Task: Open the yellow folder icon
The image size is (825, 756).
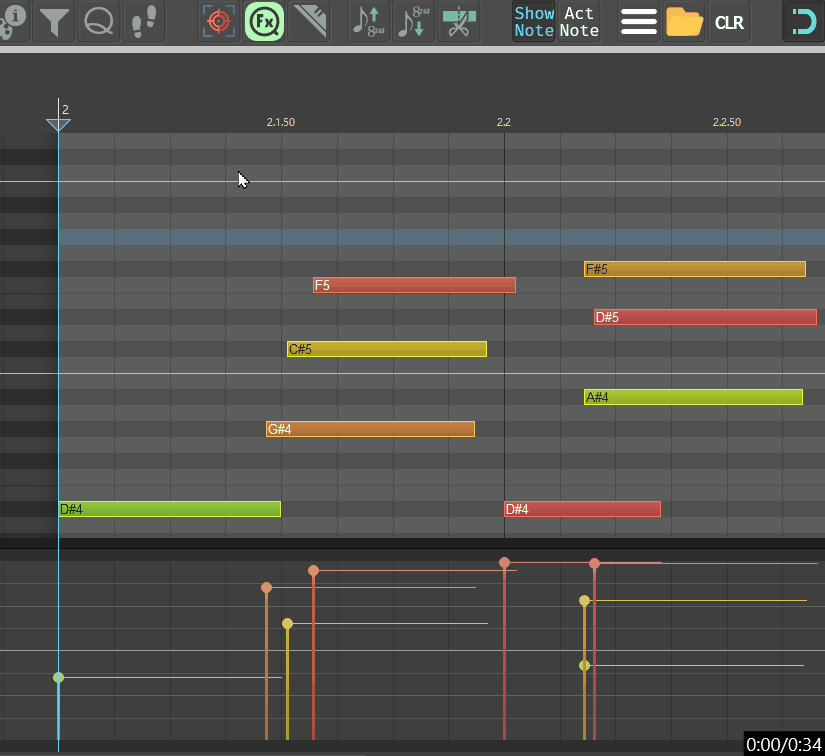Action: click(684, 22)
